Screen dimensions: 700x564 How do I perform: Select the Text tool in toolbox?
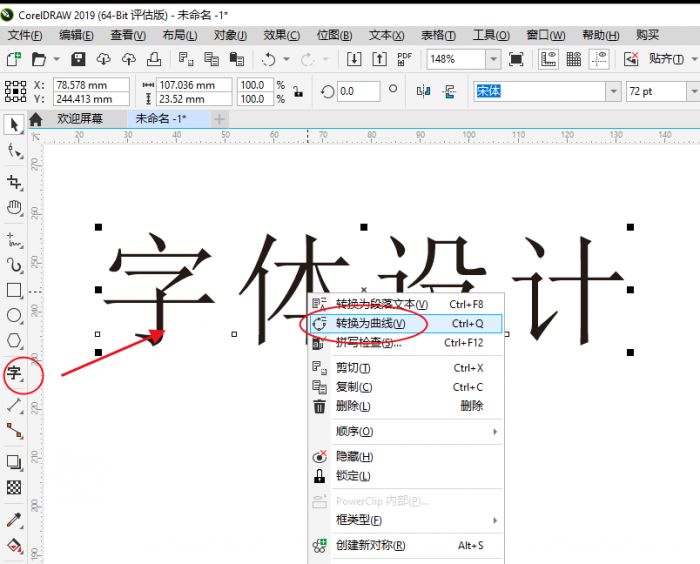(x=14, y=375)
